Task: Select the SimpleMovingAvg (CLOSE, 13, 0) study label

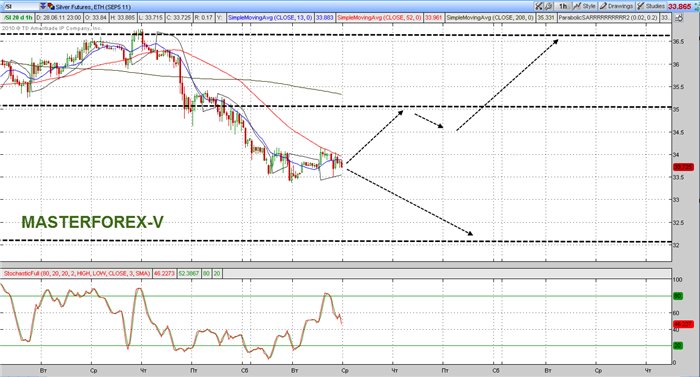Action: click(270, 18)
